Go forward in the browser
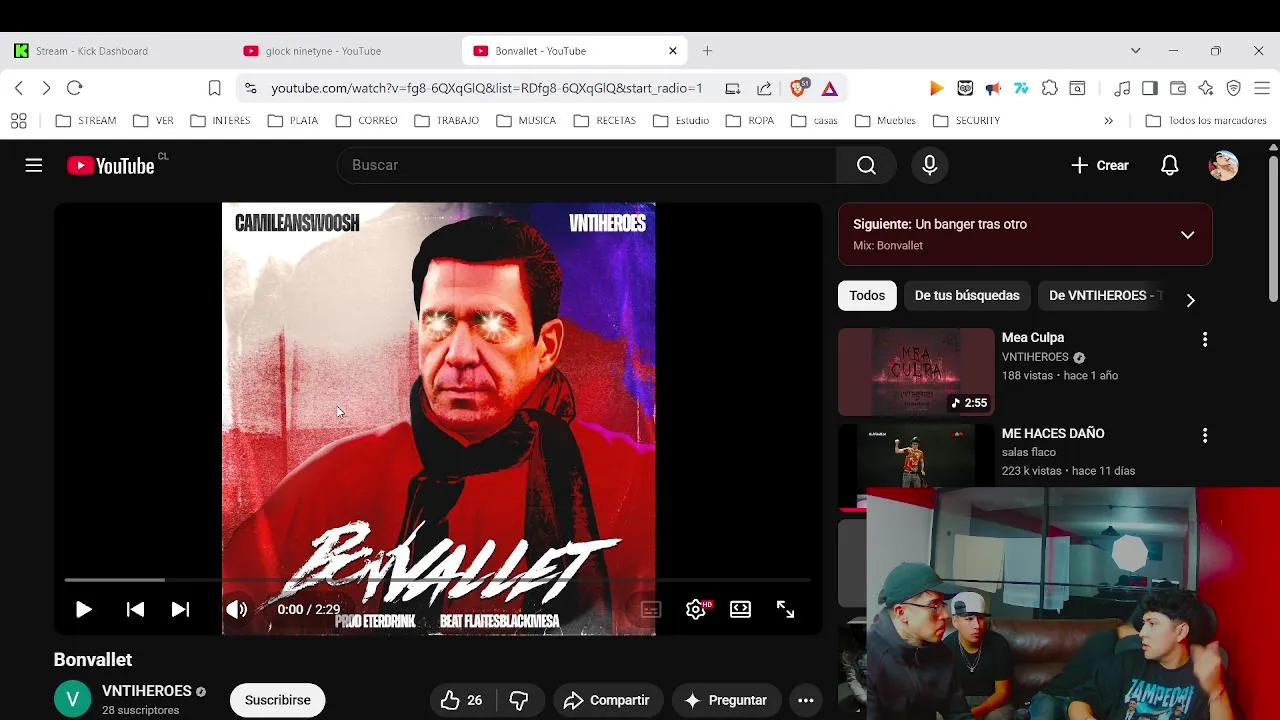Image resolution: width=1280 pixels, height=720 pixels. point(46,88)
